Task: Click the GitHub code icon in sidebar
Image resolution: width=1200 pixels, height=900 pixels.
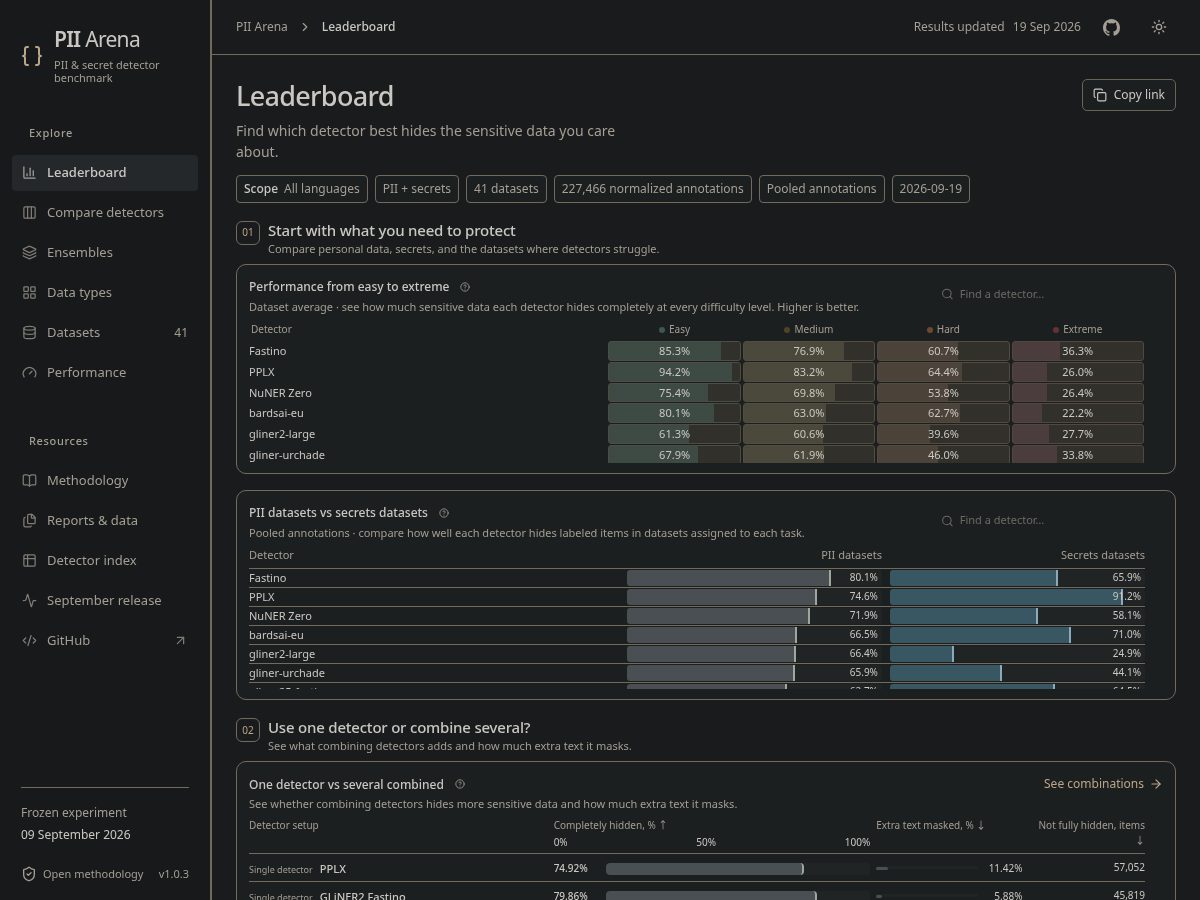Action: [x=29, y=640]
